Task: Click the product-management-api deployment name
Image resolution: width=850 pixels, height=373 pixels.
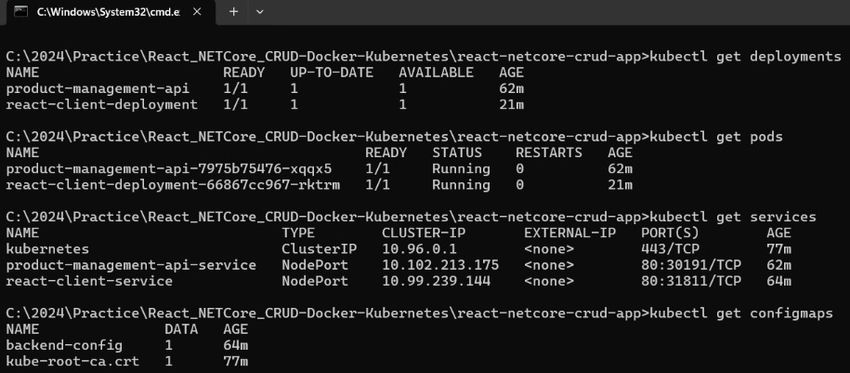Action: click(98, 89)
